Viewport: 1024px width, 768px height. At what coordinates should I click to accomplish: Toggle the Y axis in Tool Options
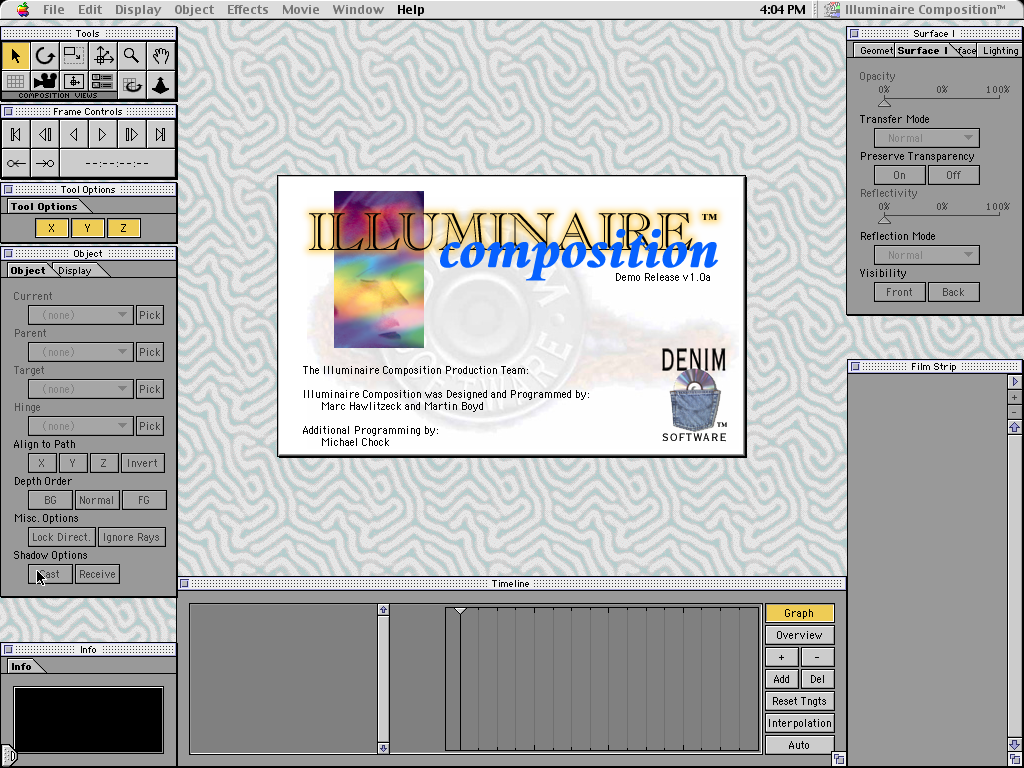coord(87,228)
